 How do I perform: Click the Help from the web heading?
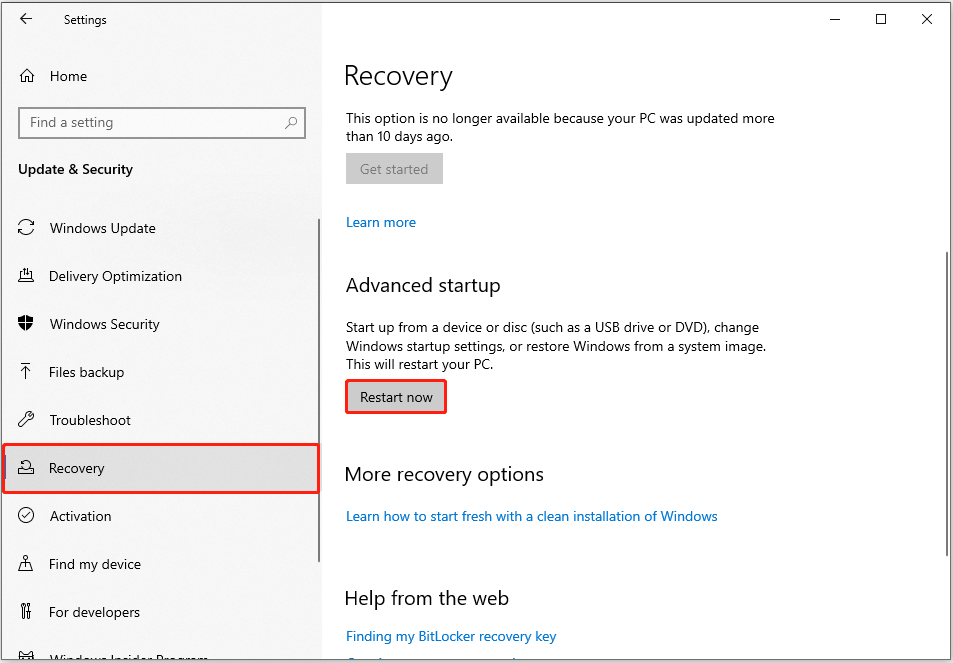(427, 598)
